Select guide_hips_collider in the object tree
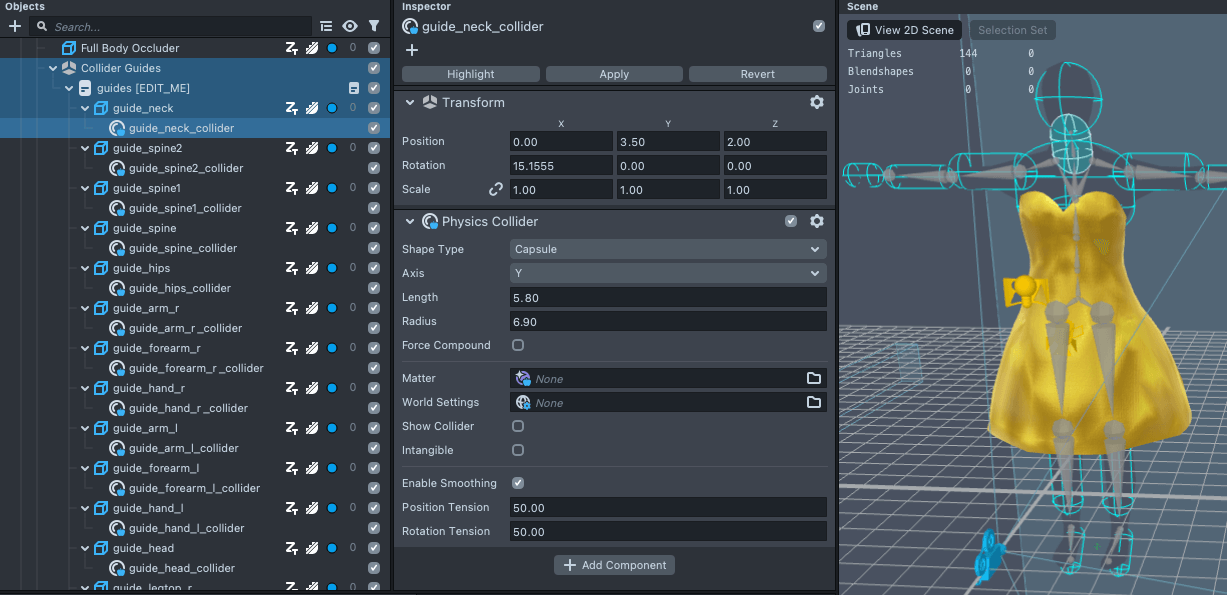 coord(179,288)
